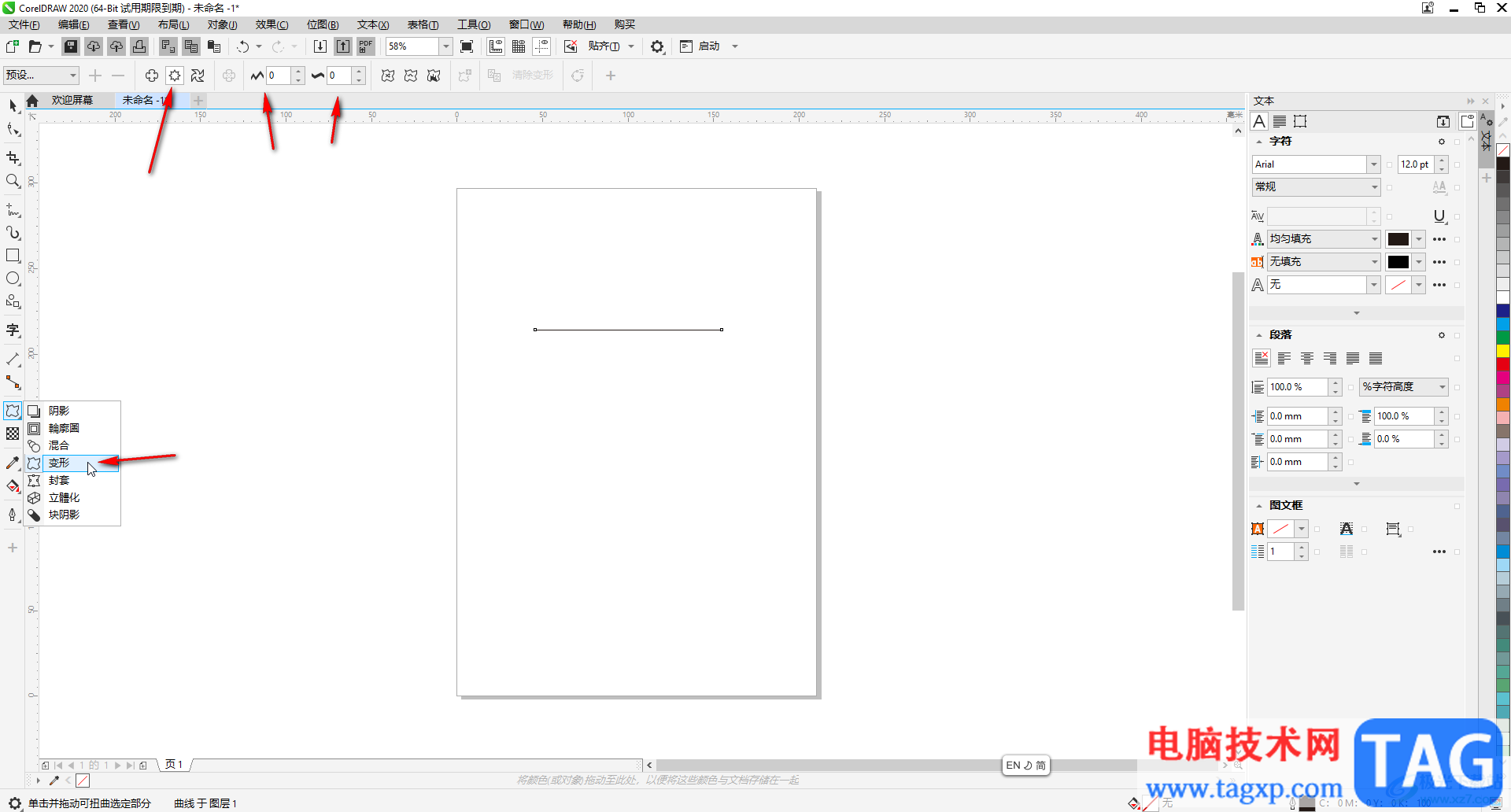Click the 启动 launcher button
The image size is (1511, 812).
tap(700, 46)
